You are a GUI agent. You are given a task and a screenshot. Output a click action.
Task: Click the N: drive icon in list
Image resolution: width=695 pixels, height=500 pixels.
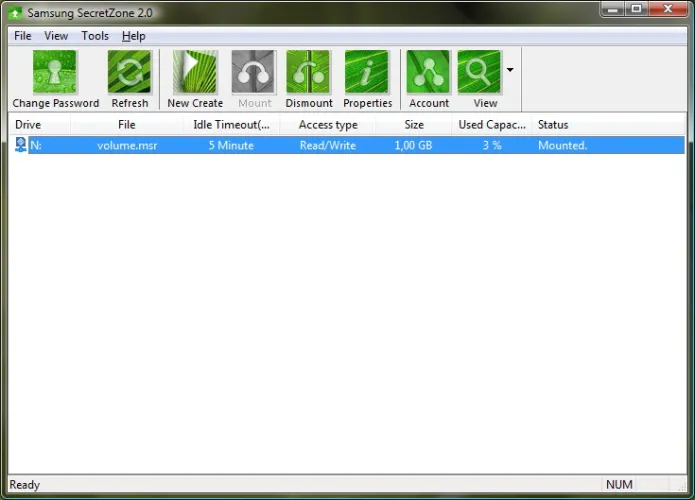[x=20, y=145]
